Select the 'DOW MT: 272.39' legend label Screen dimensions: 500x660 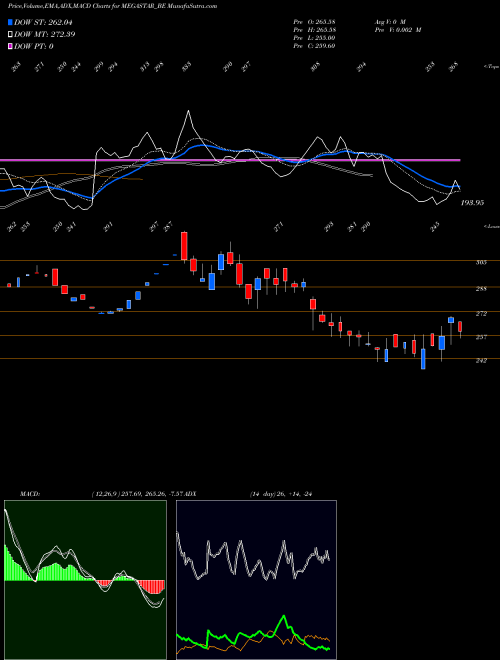45,34
